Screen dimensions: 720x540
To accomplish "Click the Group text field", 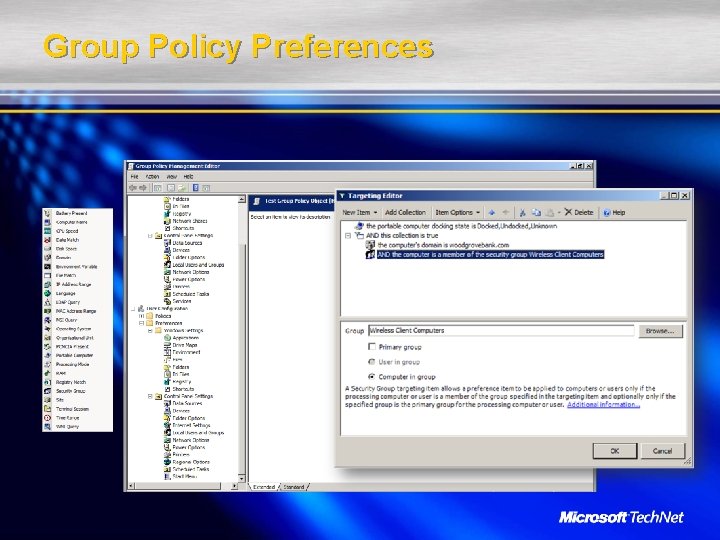I will [x=501, y=331].
